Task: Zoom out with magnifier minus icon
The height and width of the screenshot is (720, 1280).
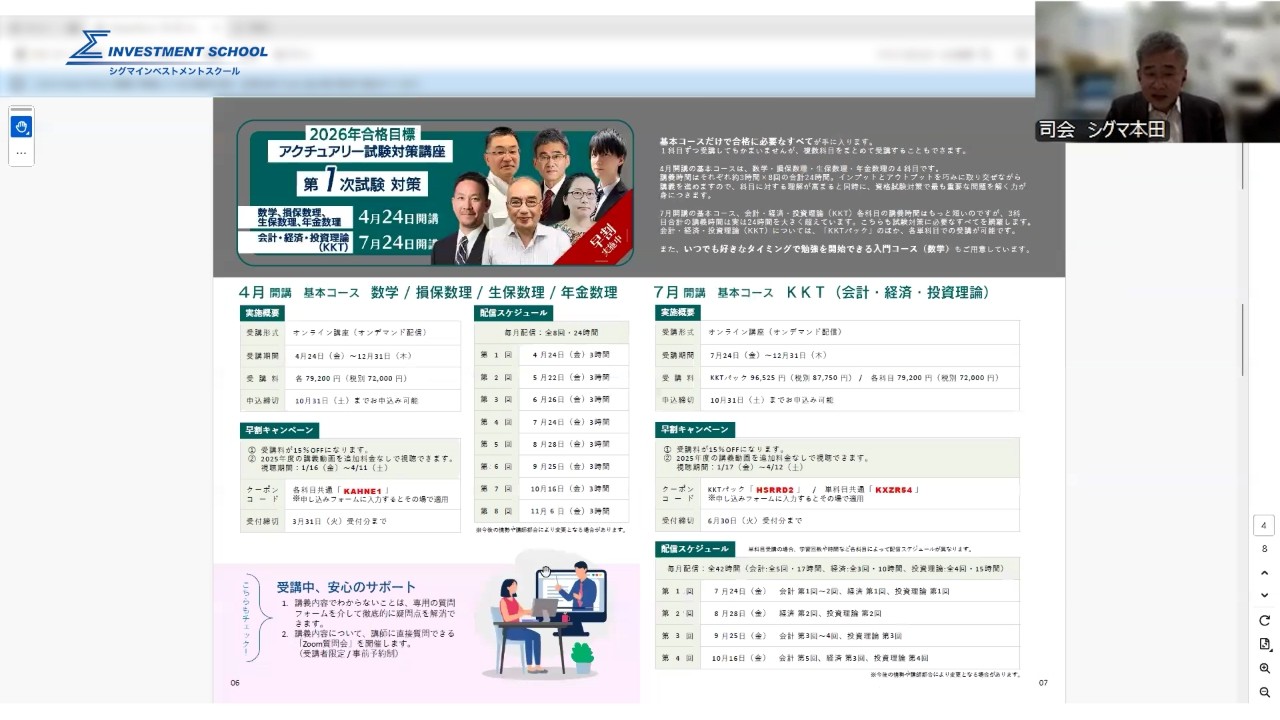Action: tap(1264, 692)
